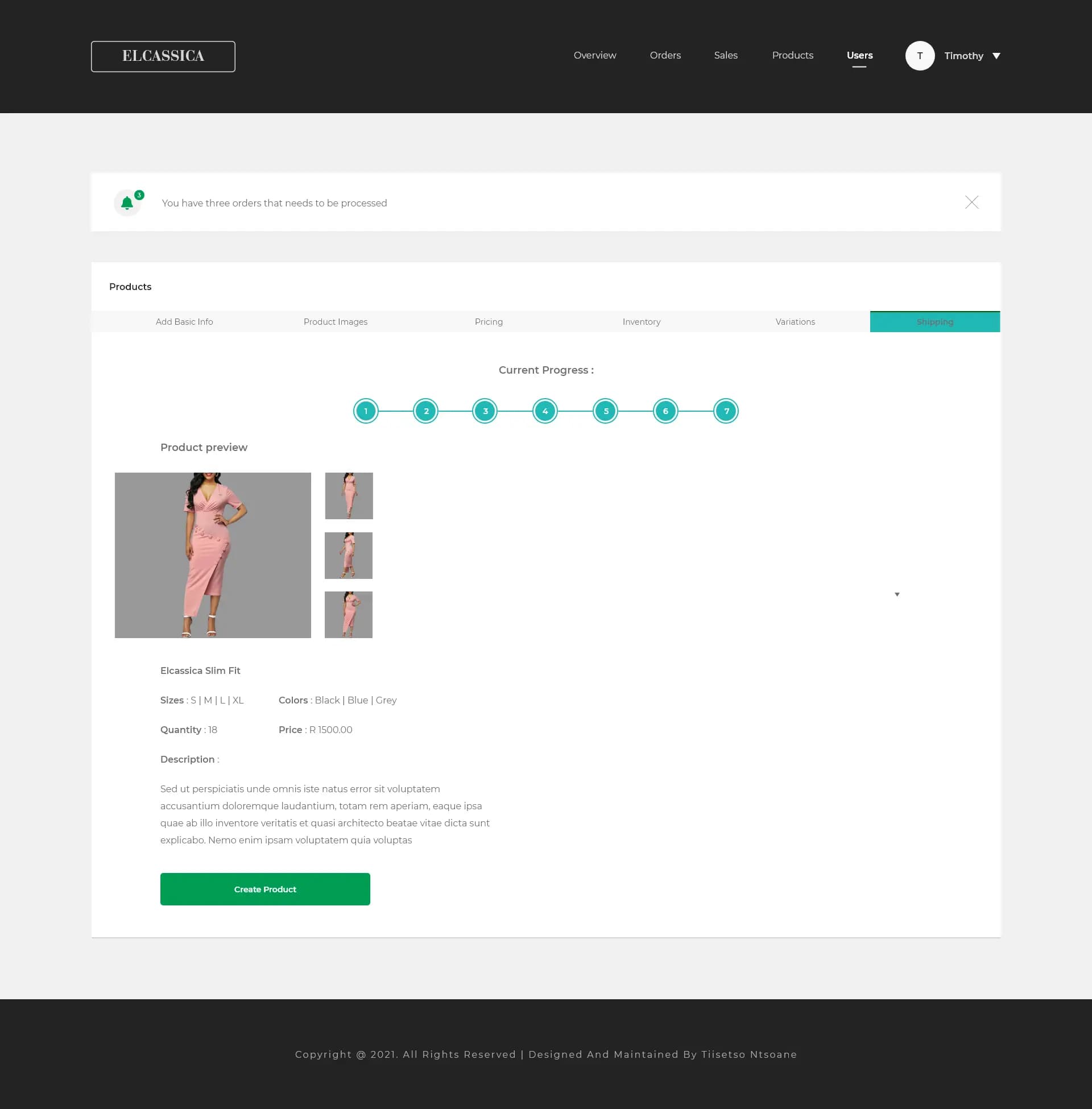Viewport: 1092px width, 1109px height.
Task: Click the progress step 1 circle indicator
Action: (x=365, y=410)
